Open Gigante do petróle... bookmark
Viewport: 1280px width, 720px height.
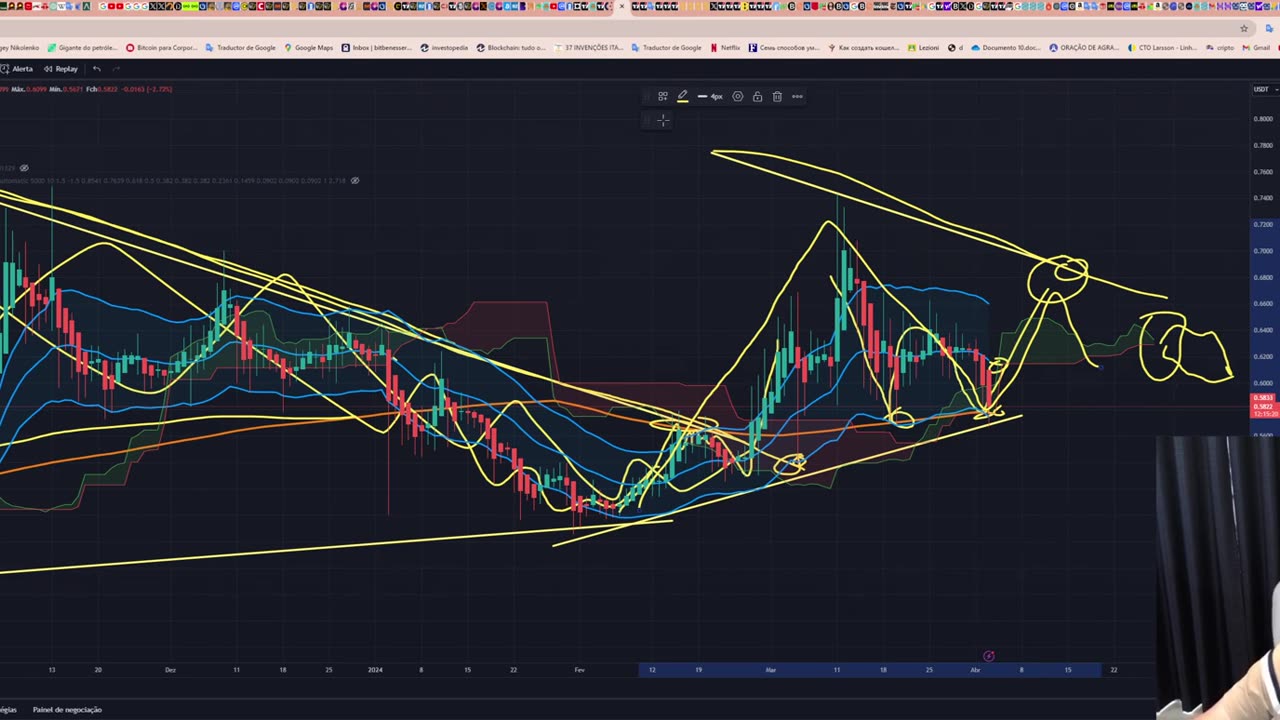pos(82,48)
